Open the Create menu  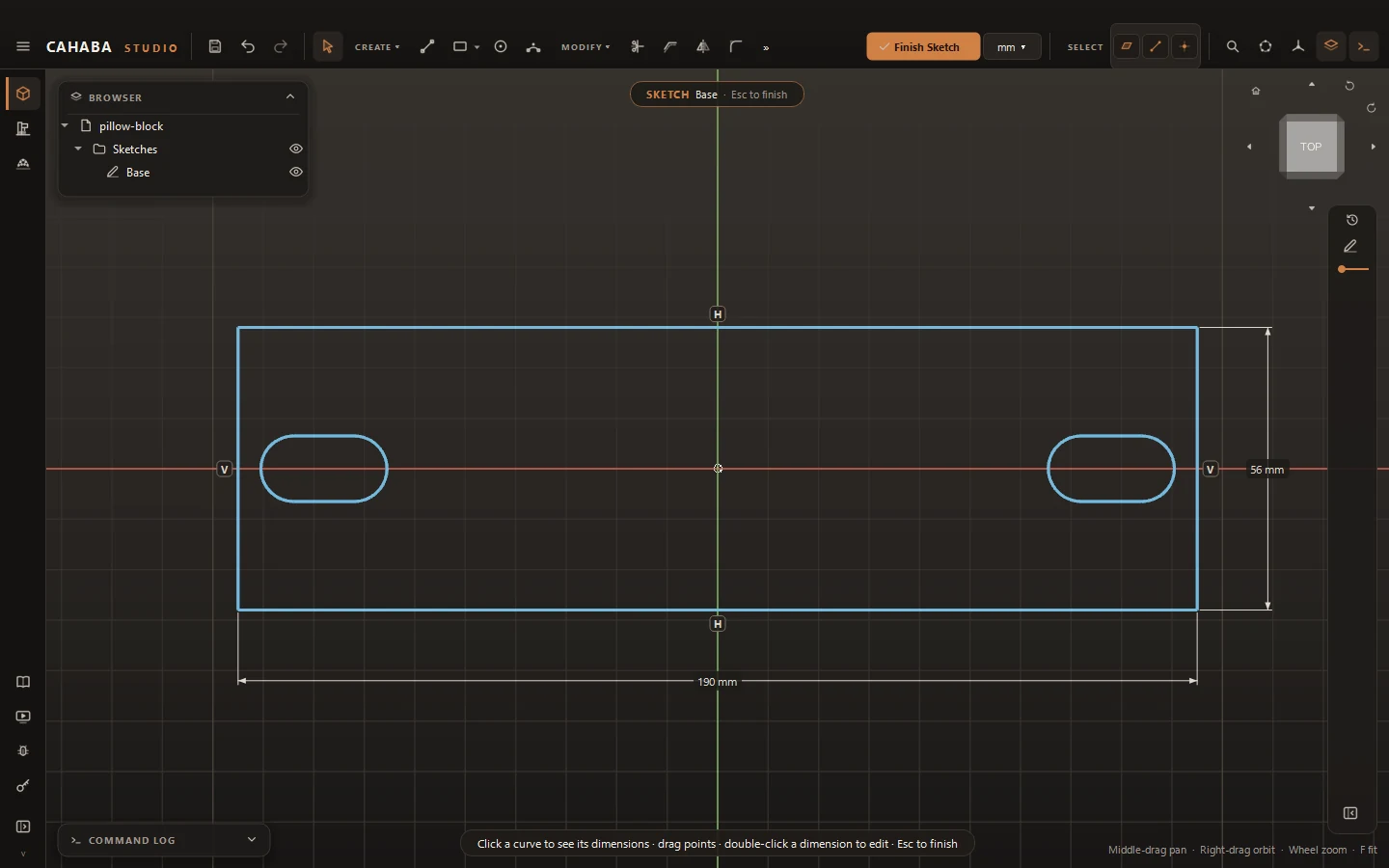(x=377, y=47)
